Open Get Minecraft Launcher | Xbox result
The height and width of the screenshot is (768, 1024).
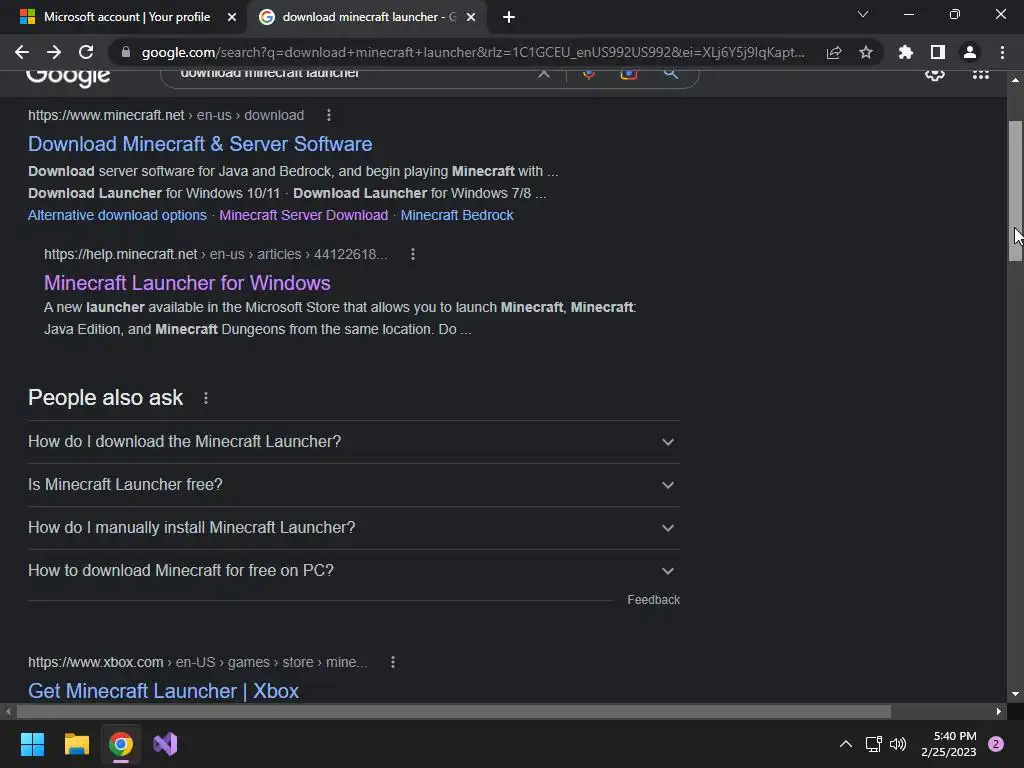pos(163,691)
